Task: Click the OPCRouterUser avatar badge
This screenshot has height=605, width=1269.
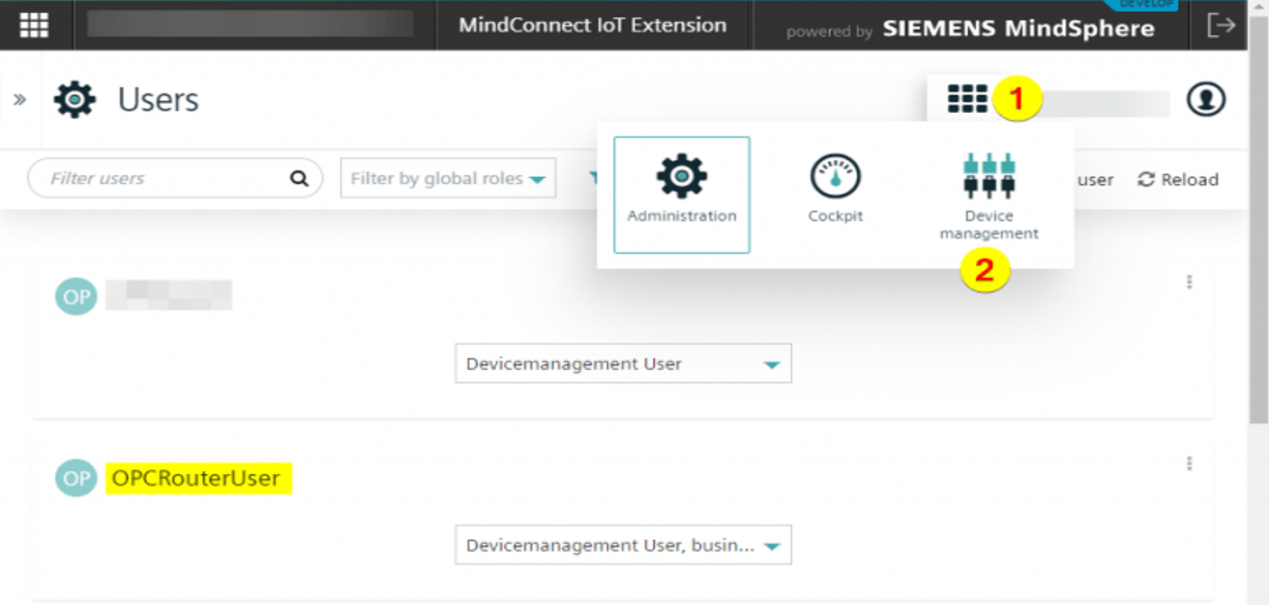Action: (75, 479)
